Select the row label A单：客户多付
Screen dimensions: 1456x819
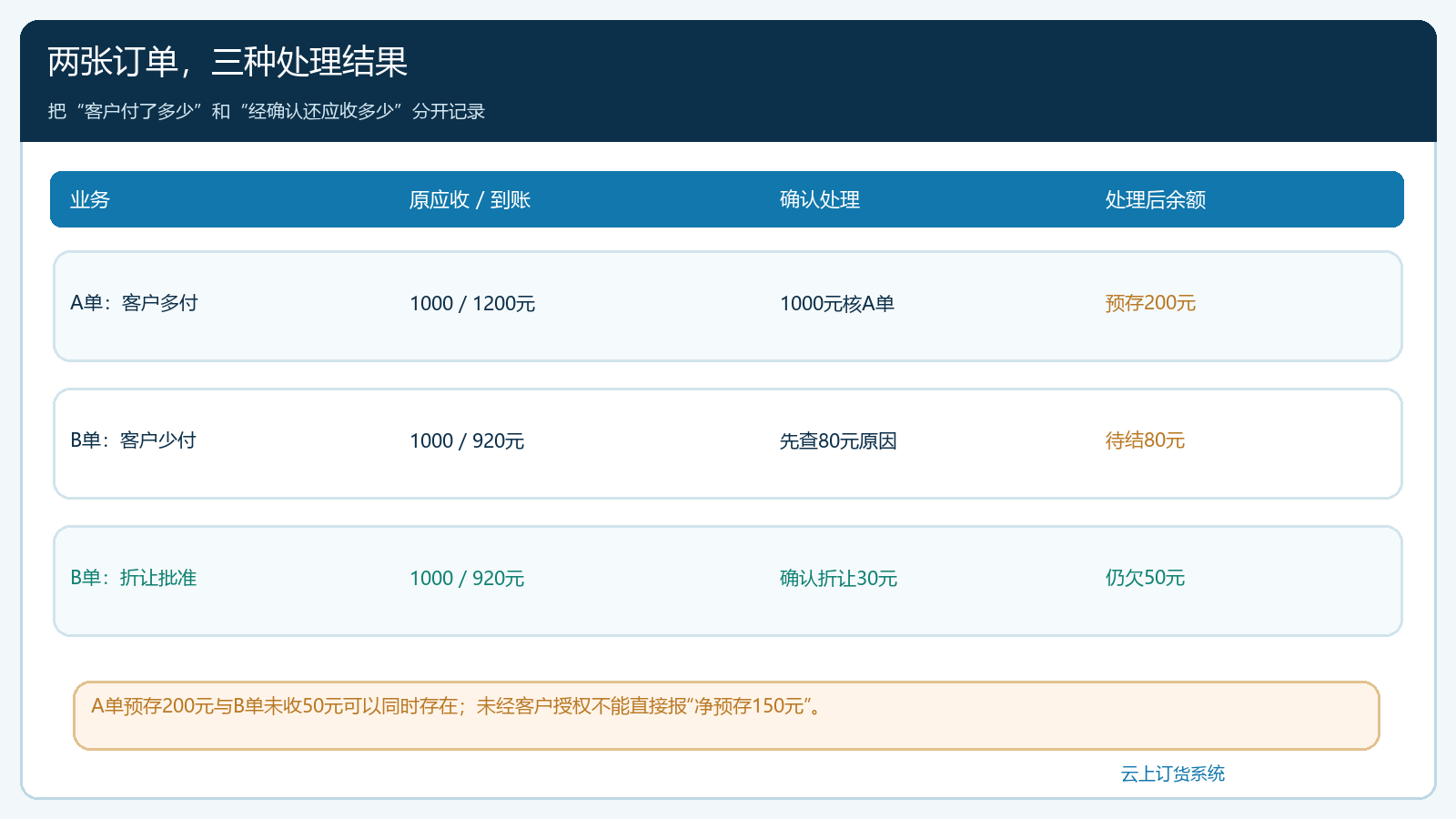pyautogui.click(x=135, y=303)
